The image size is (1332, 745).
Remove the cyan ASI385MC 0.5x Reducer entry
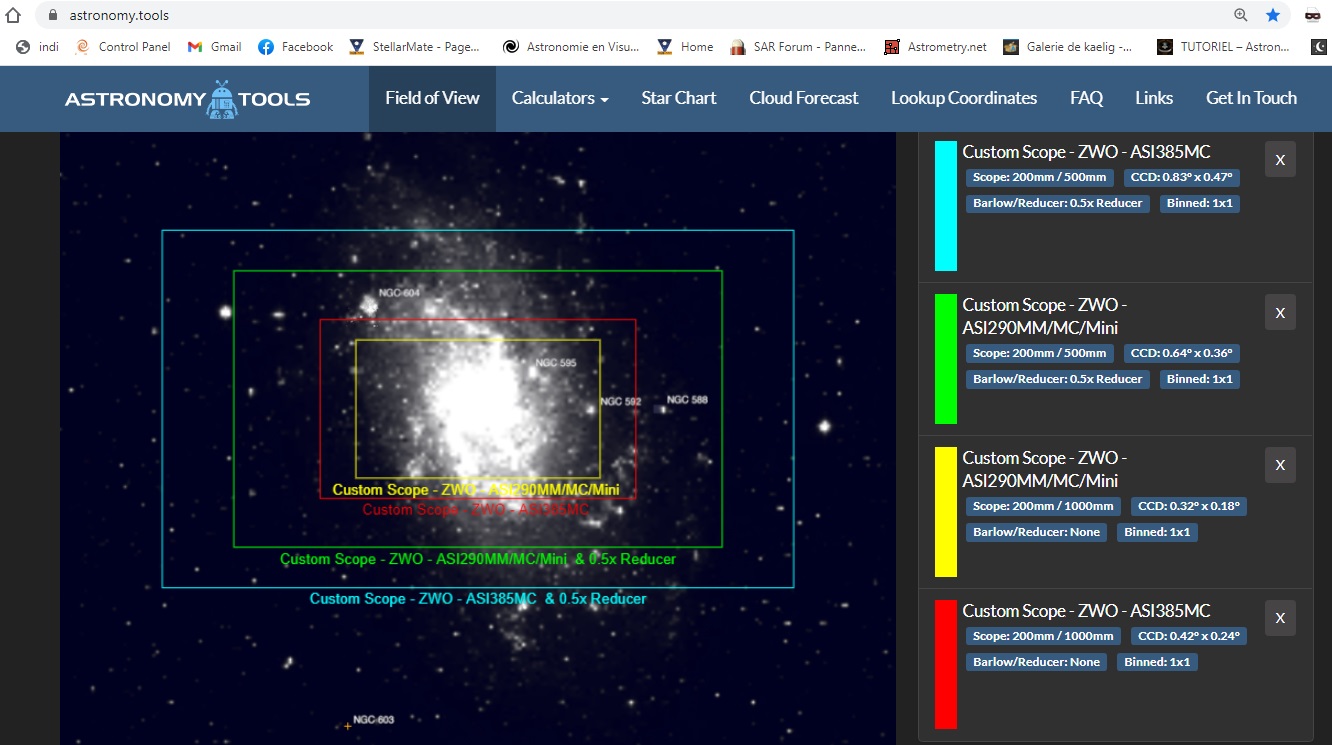pyautogui.click(x=1280, y=159)
